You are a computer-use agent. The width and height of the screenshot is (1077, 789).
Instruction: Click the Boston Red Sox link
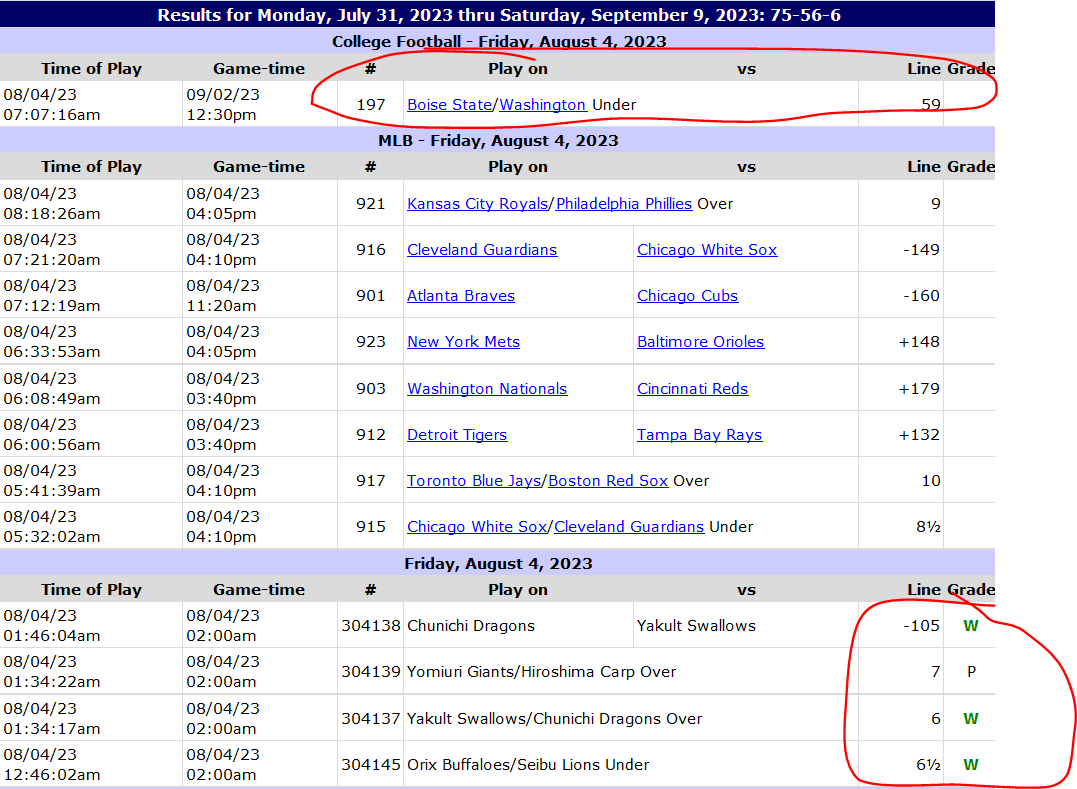608,481
